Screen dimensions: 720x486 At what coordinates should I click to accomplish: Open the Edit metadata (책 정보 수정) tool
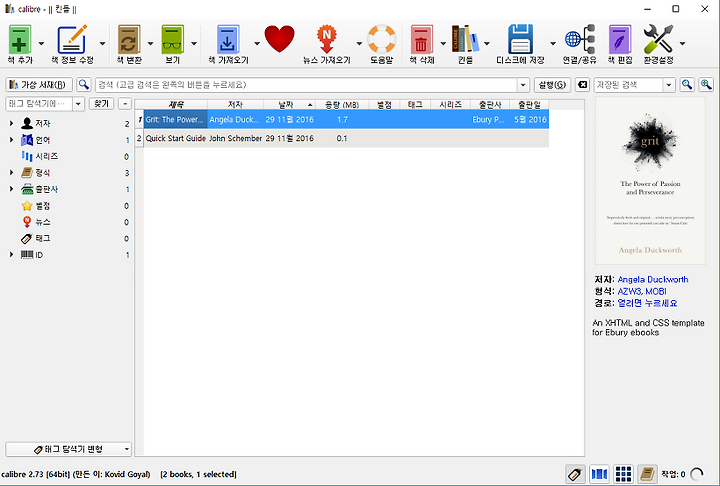pyautogui.click(x=72, y=40)
